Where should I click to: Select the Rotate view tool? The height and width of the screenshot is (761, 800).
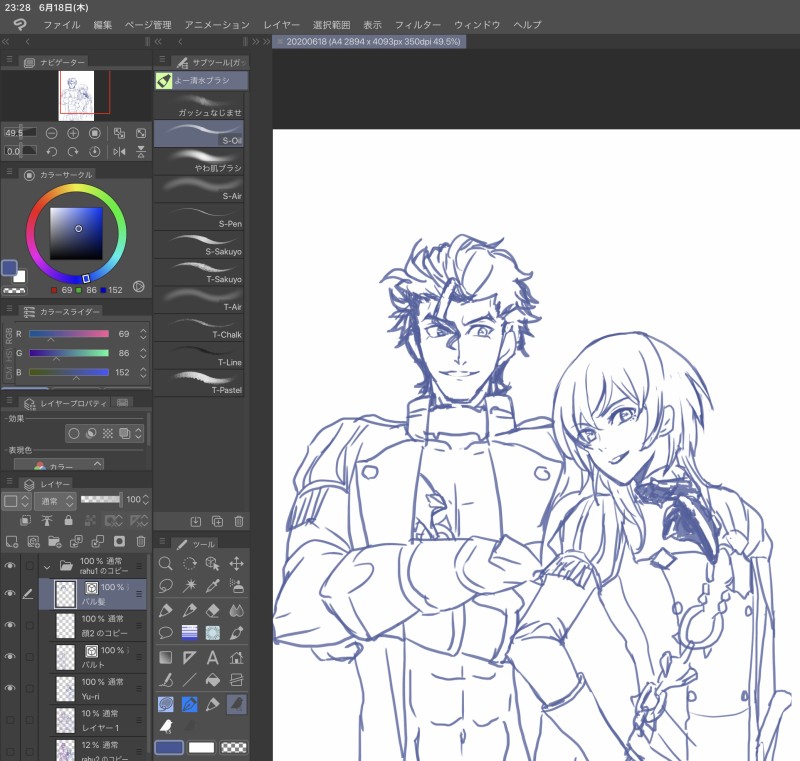[189, 563]
